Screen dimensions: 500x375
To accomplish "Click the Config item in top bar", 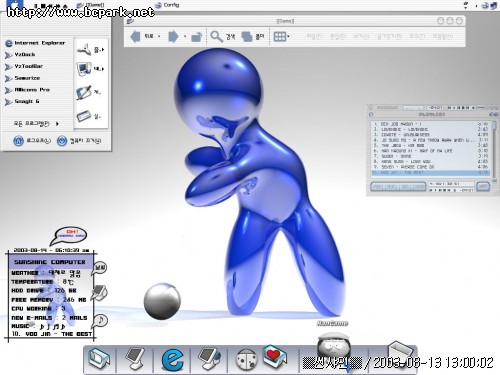I will tap(168, 5).
